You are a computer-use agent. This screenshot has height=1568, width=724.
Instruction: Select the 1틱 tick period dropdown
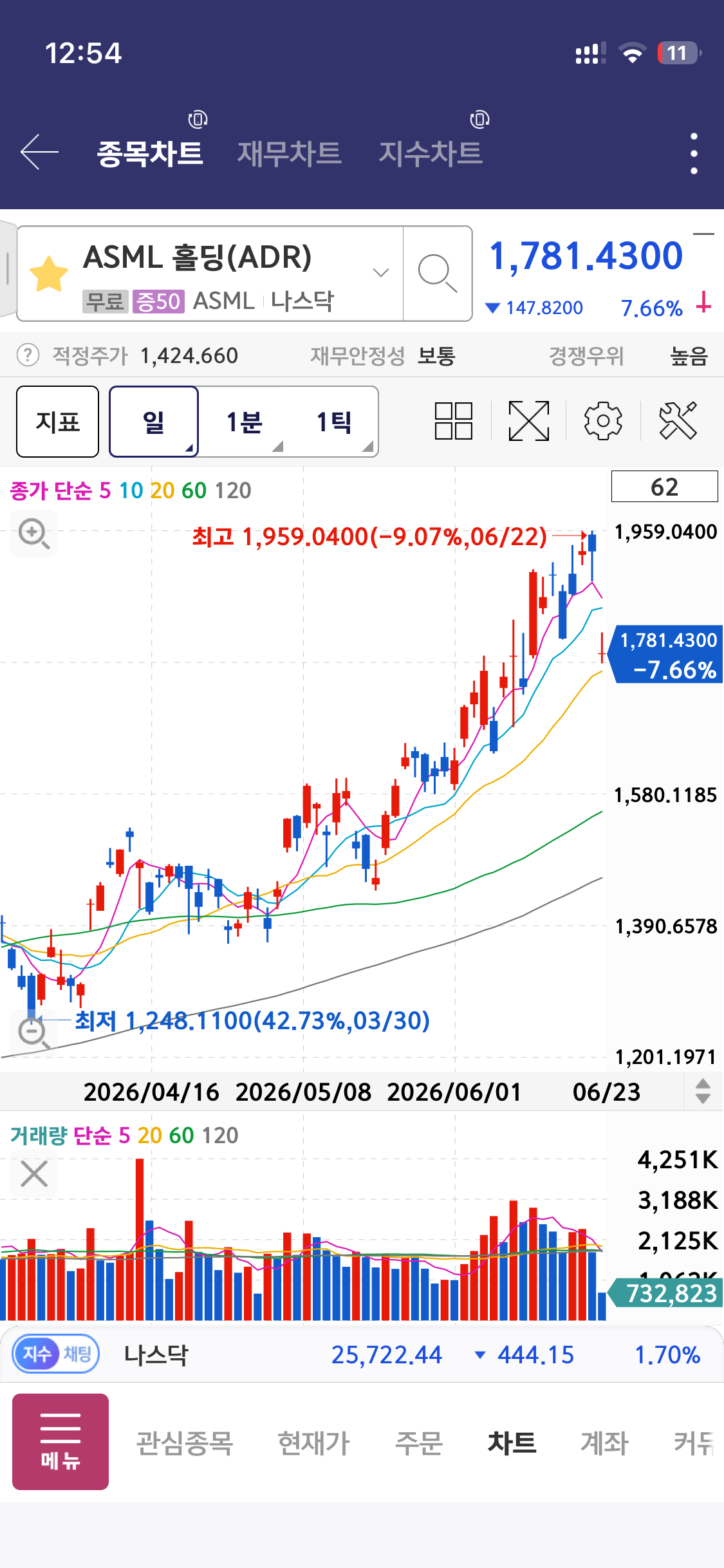coord(334,422)
